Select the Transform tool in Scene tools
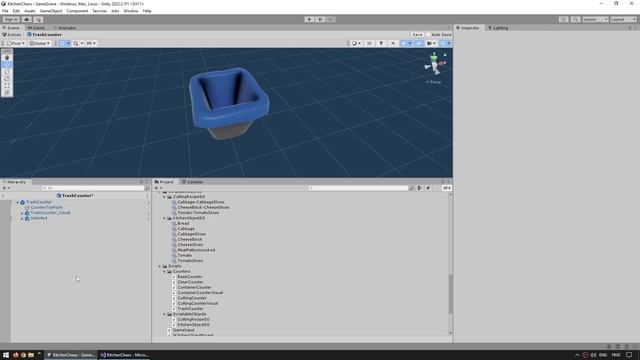This screenshot has height=360, width=640. coord(7,93)
